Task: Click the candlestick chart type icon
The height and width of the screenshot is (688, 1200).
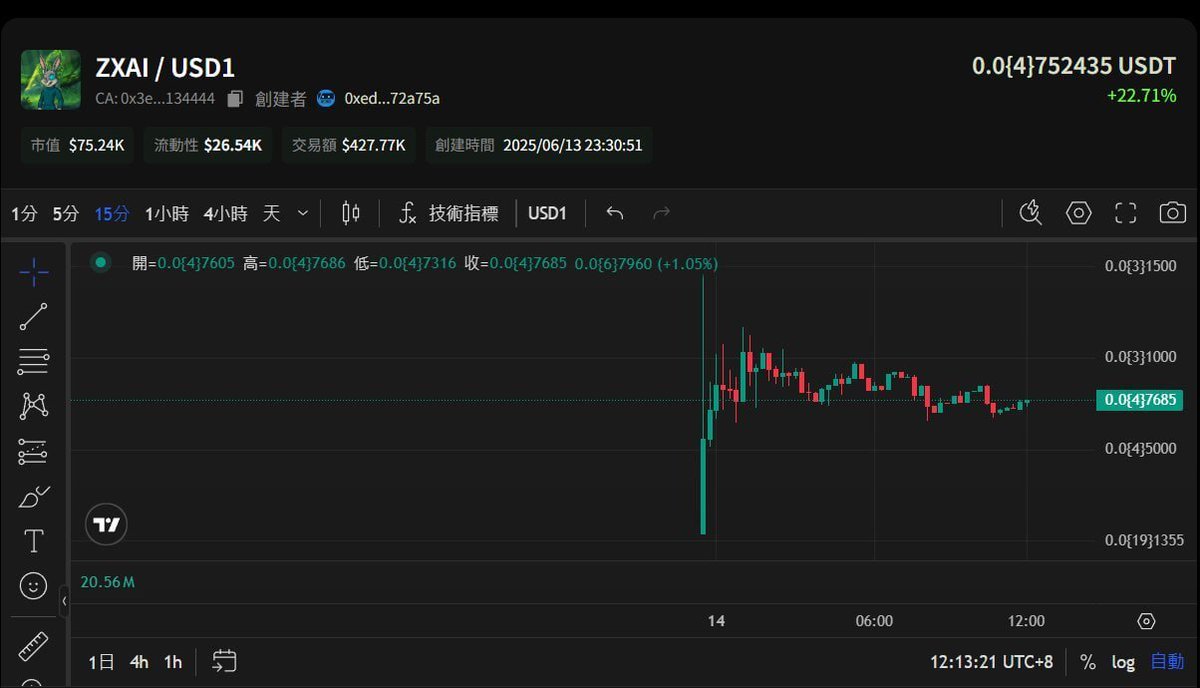Action: [351, 213]
